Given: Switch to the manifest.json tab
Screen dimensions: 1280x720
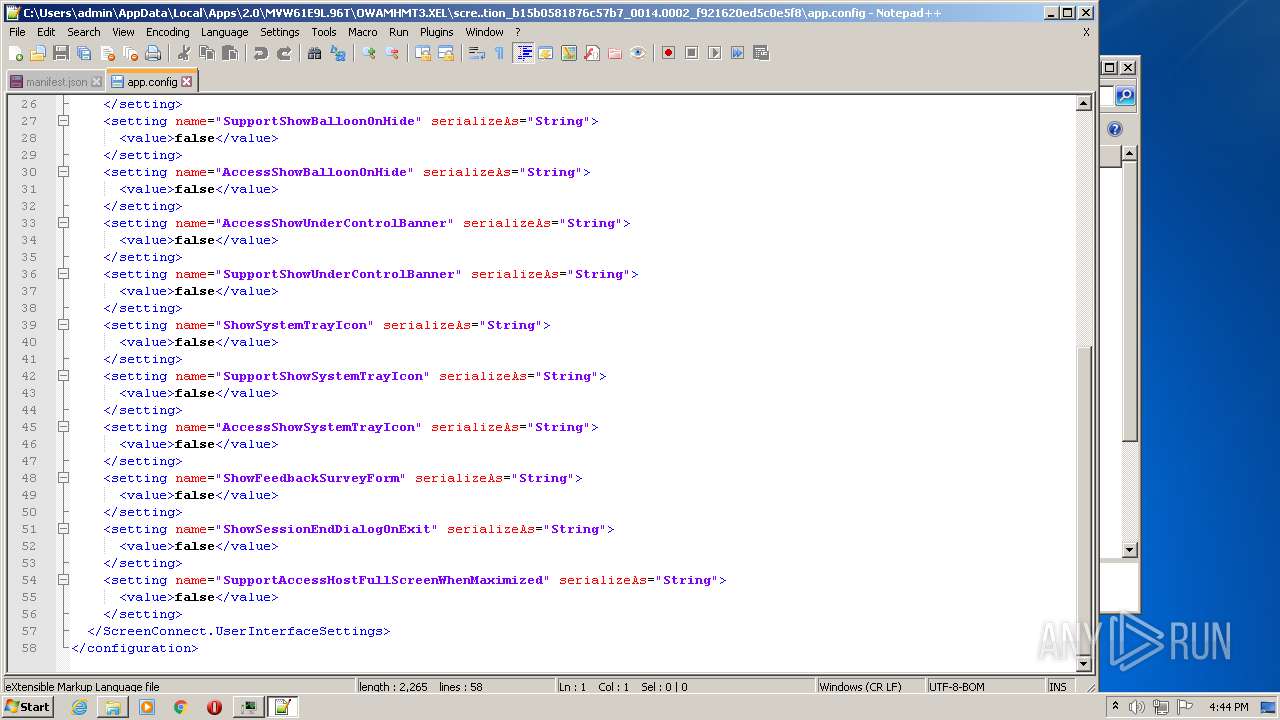Looking at the screenshot, I should coord(56,82).
